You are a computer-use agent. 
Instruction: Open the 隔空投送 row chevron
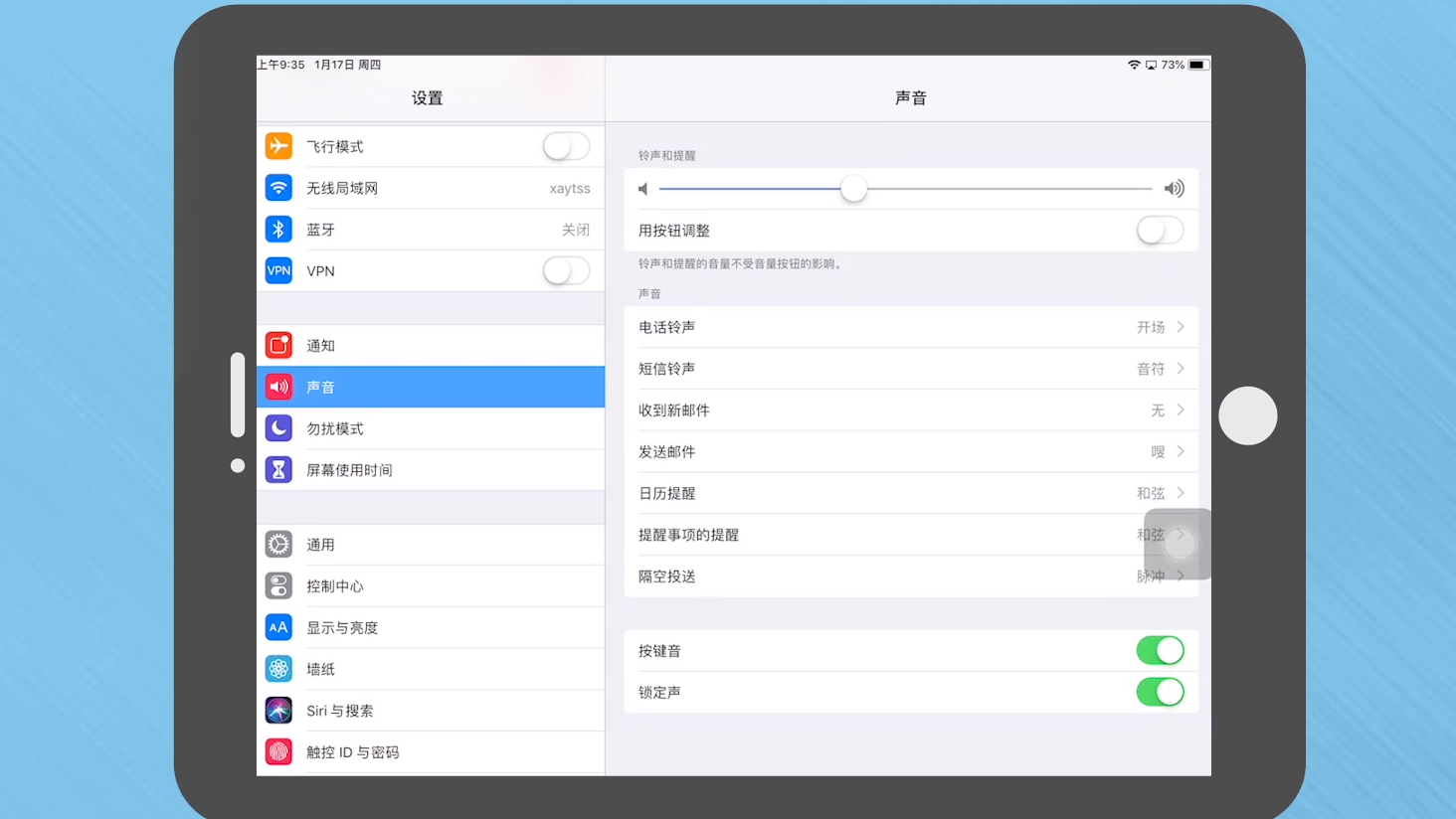tap(1181, 576)
